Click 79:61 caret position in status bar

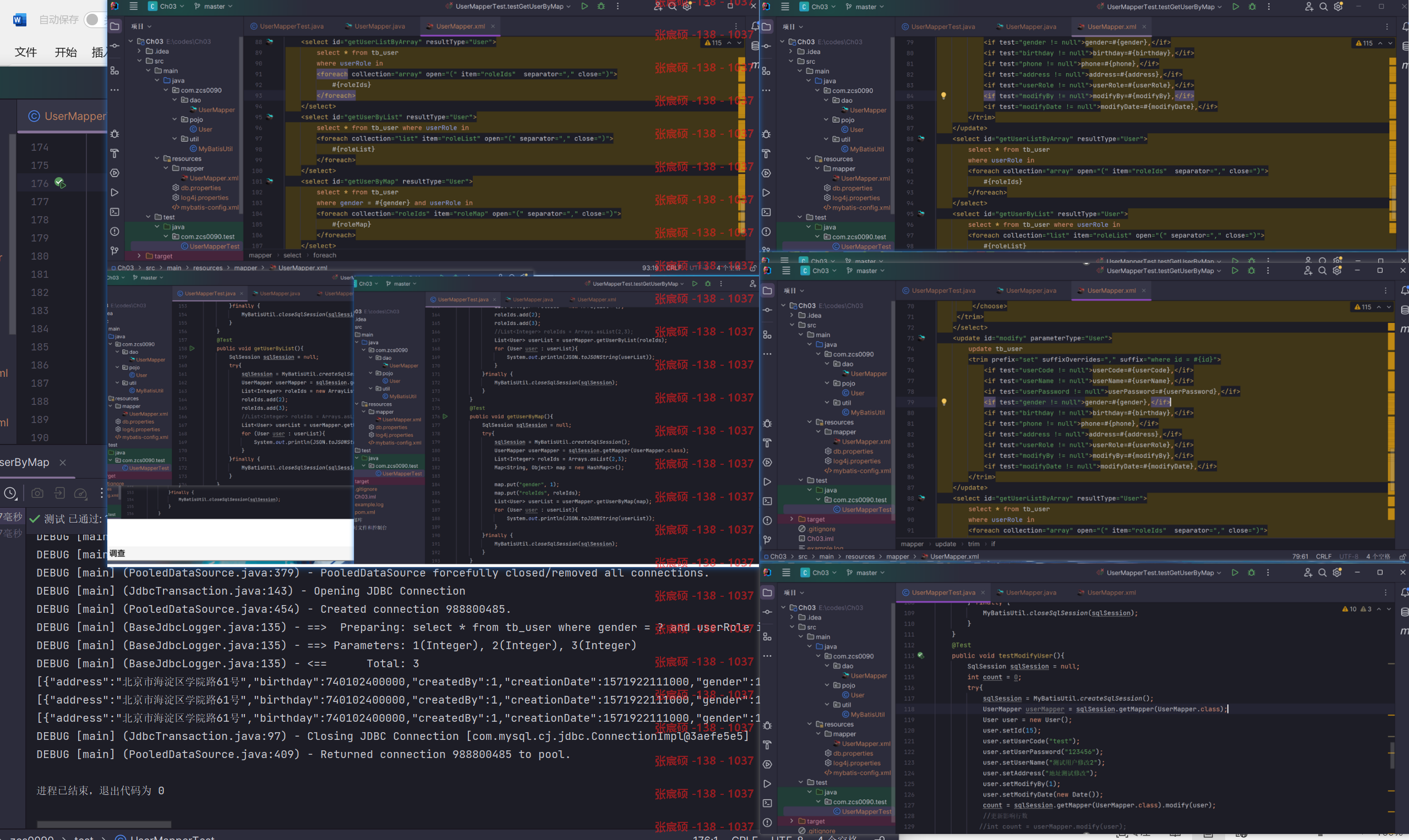point(1299,556)
